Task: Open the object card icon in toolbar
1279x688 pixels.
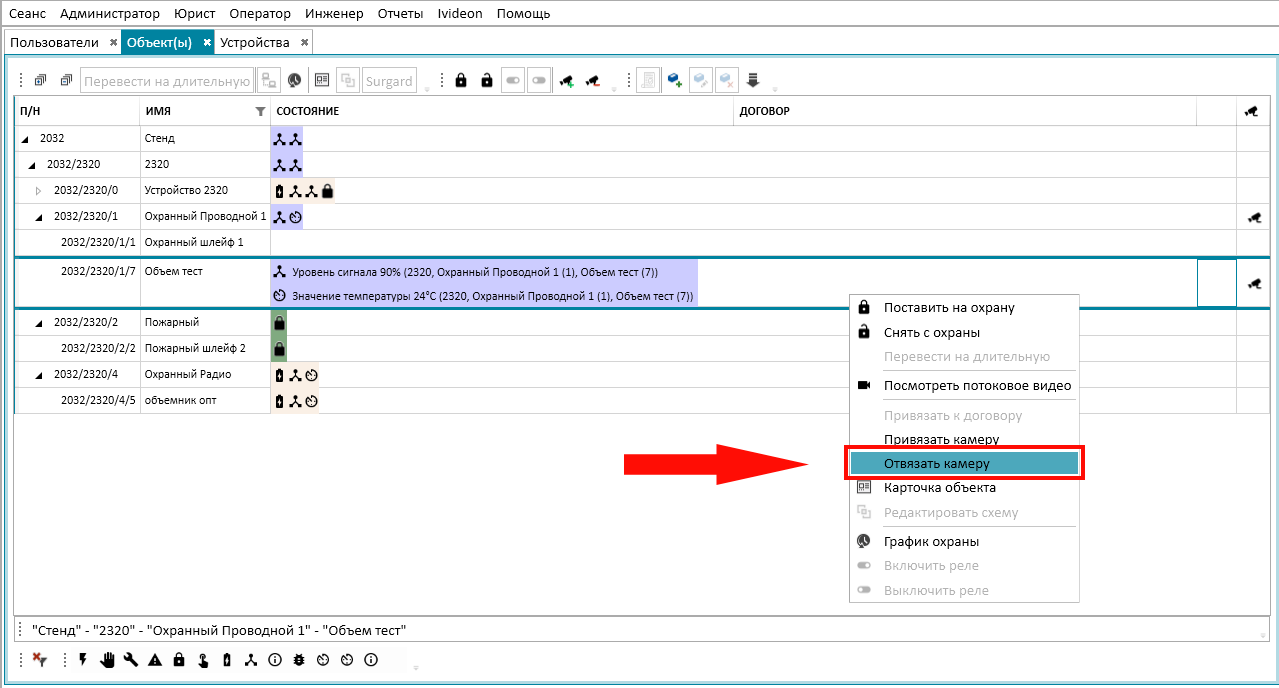Action: 322,81
